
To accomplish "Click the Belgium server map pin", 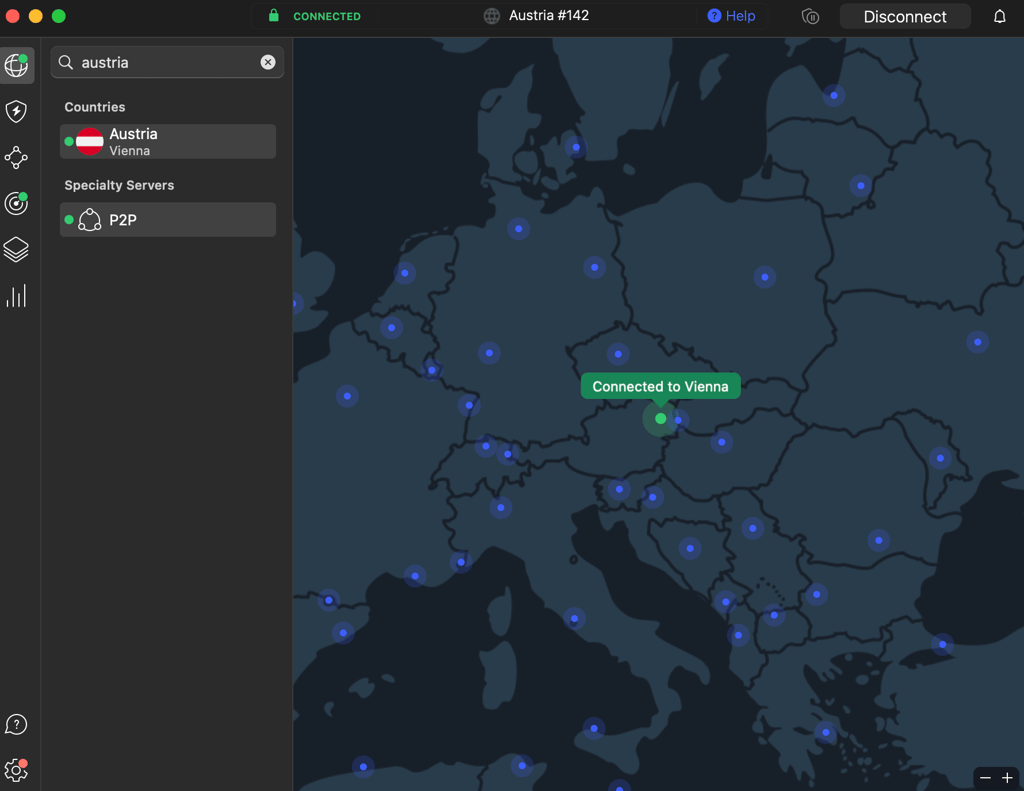I will coord(391,328).
